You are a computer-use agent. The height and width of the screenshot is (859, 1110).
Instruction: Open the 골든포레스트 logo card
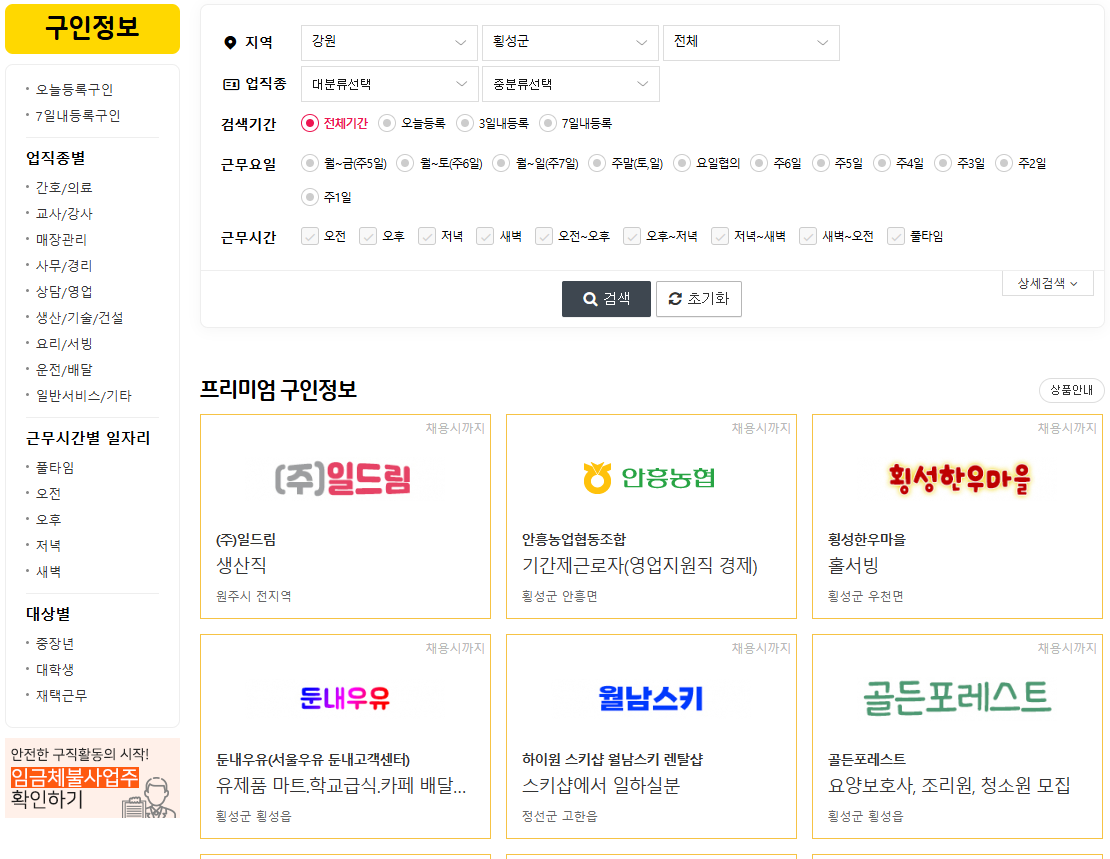pyautogui.click(x=957, y=698)
